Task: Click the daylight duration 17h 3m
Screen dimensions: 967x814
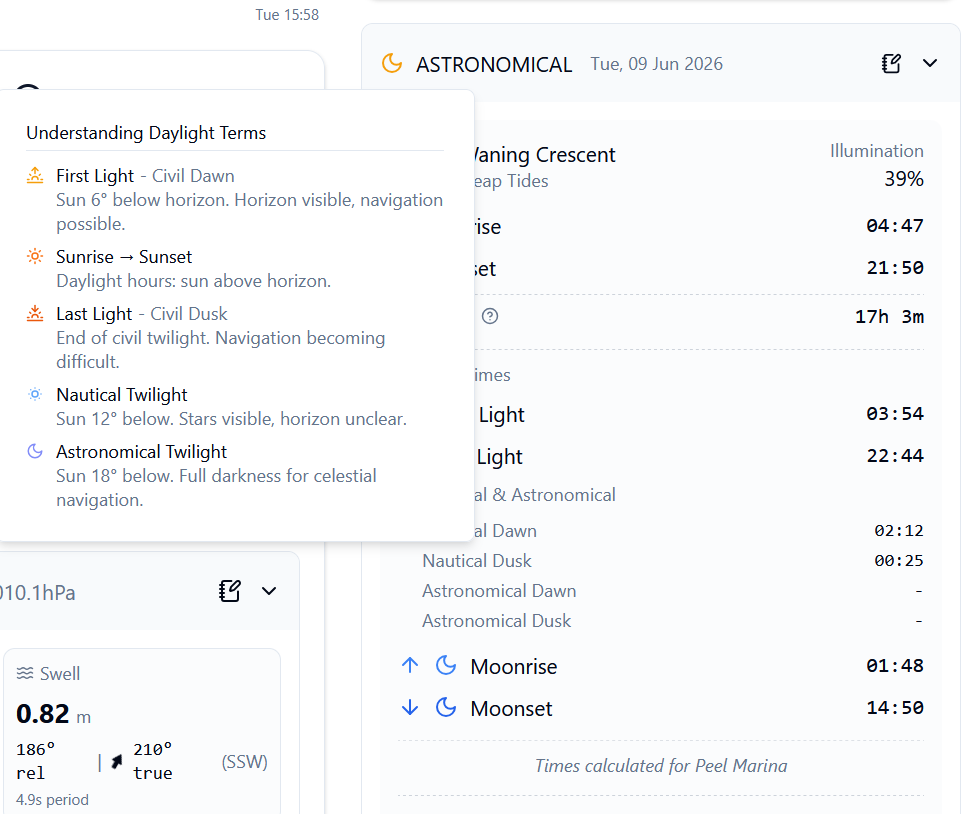Action: pos(889,317)
